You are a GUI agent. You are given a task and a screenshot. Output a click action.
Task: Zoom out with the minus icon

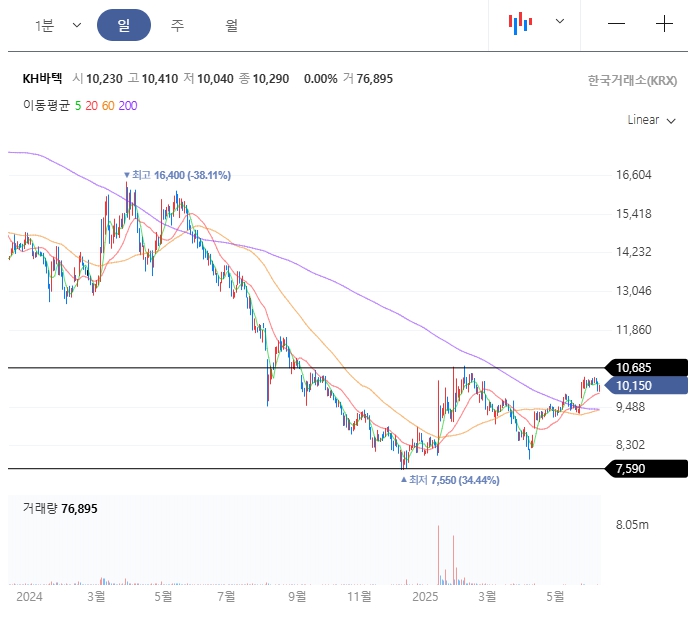pos(617,23)
